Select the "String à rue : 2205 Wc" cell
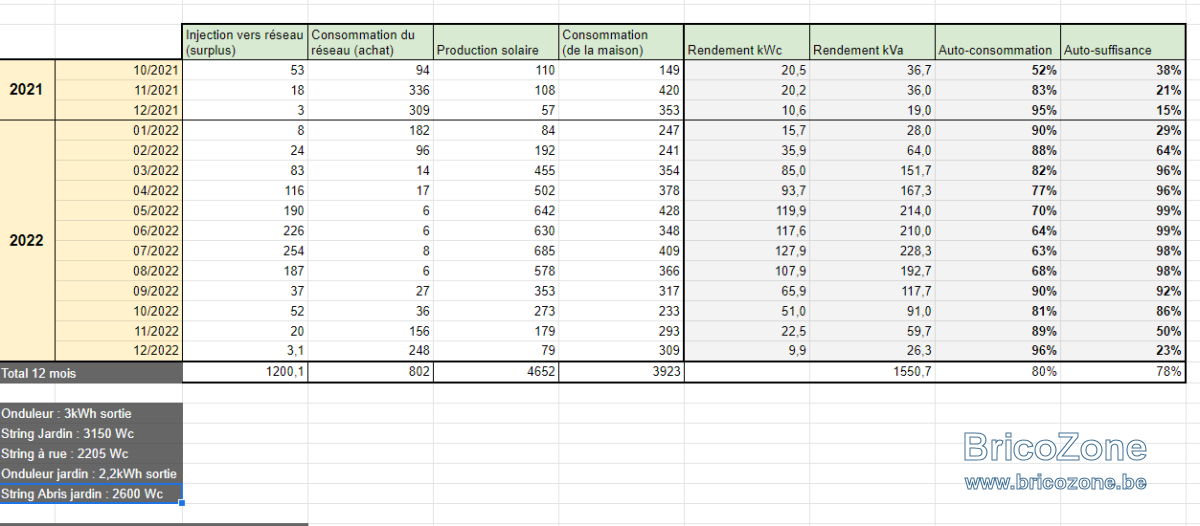 pos(91,453)
